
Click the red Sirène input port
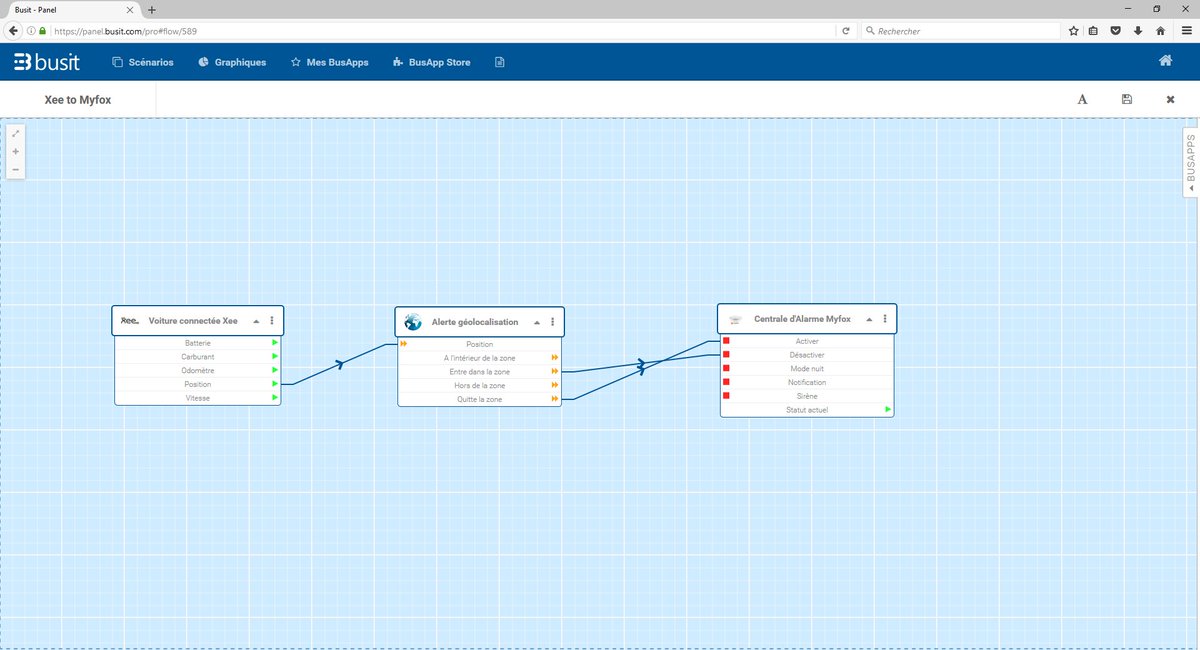[x=726, y=396]
